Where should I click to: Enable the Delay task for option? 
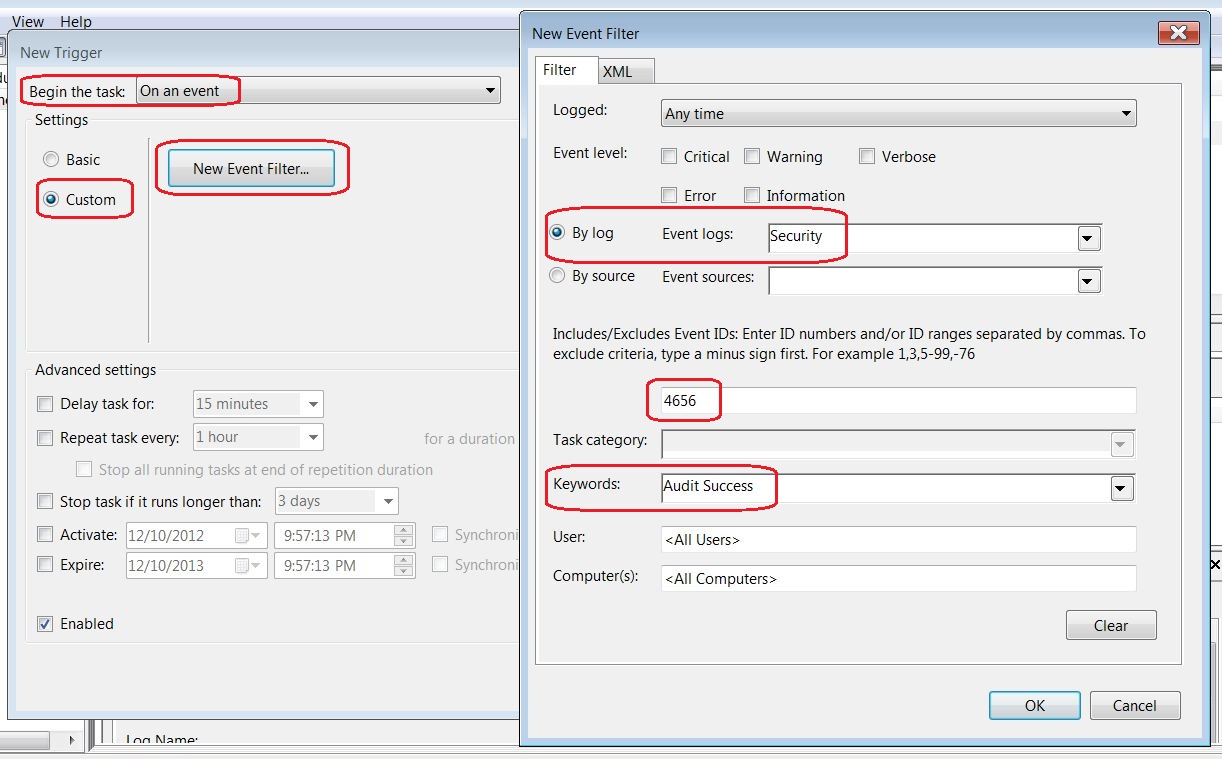[x=45, y=404]
